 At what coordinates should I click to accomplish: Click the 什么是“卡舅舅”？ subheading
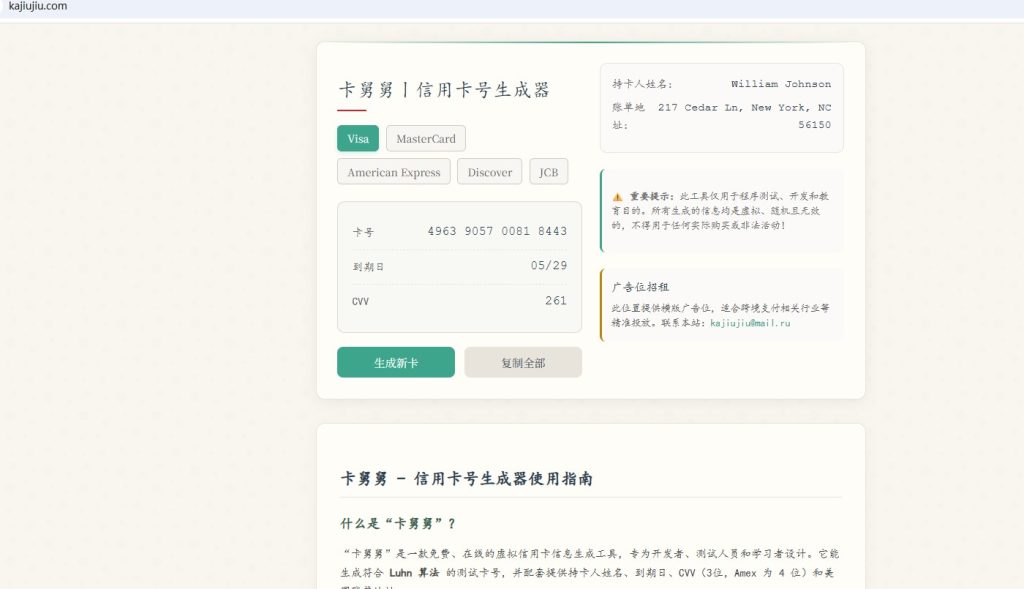398,523
